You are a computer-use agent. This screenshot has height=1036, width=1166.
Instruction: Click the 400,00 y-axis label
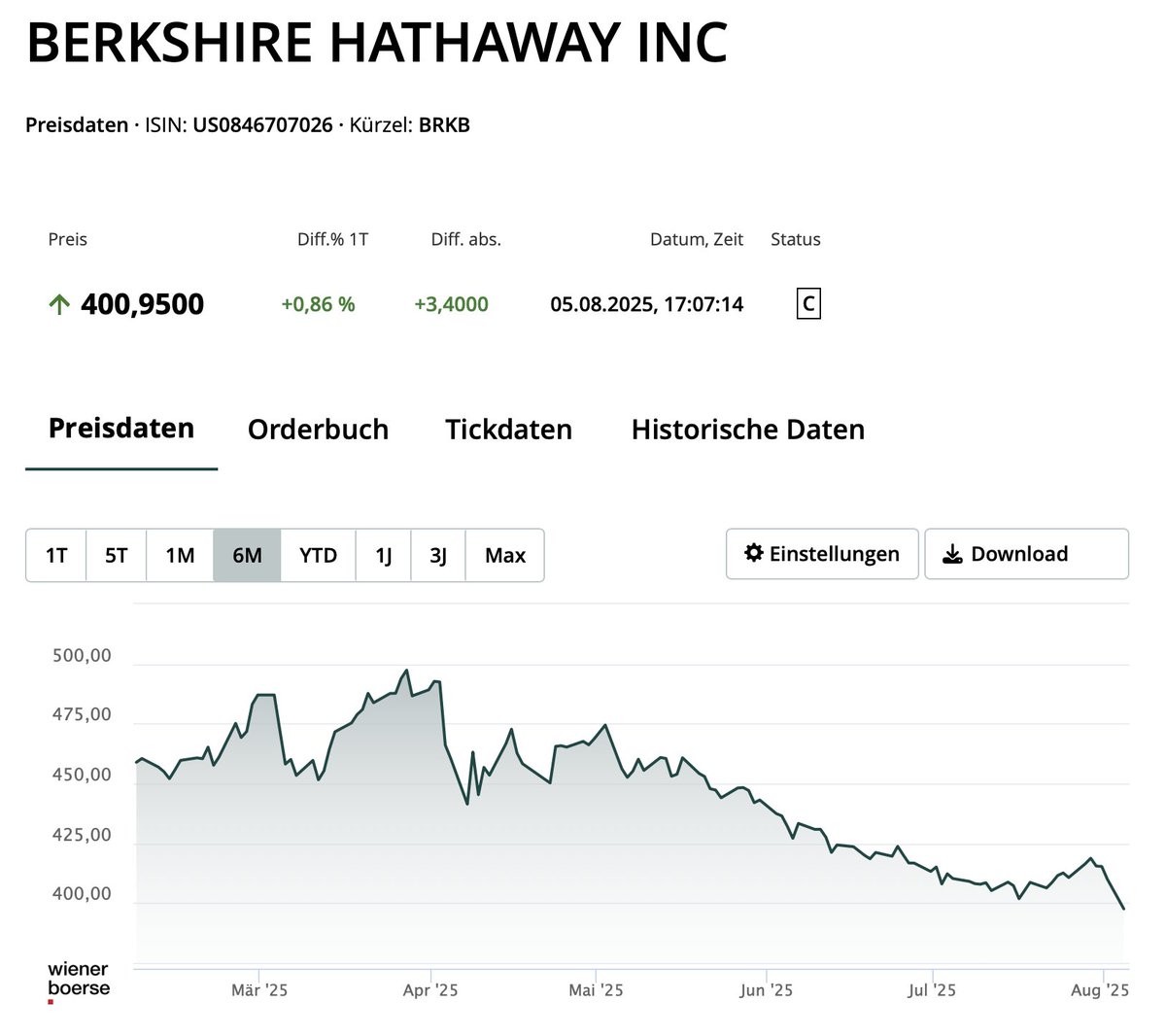point(82,894)
